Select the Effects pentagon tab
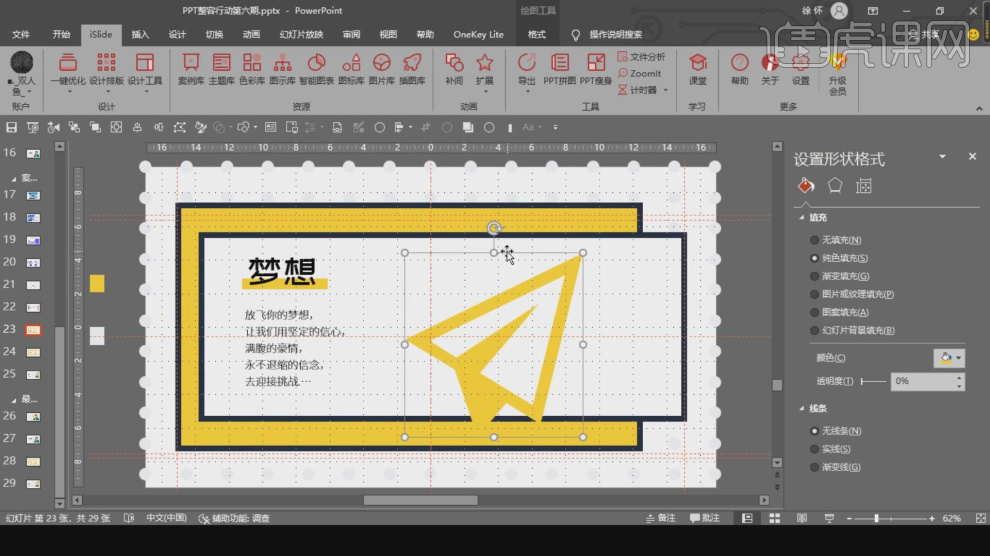This screenshot has height=556, width=990. (x=835, y=186)
